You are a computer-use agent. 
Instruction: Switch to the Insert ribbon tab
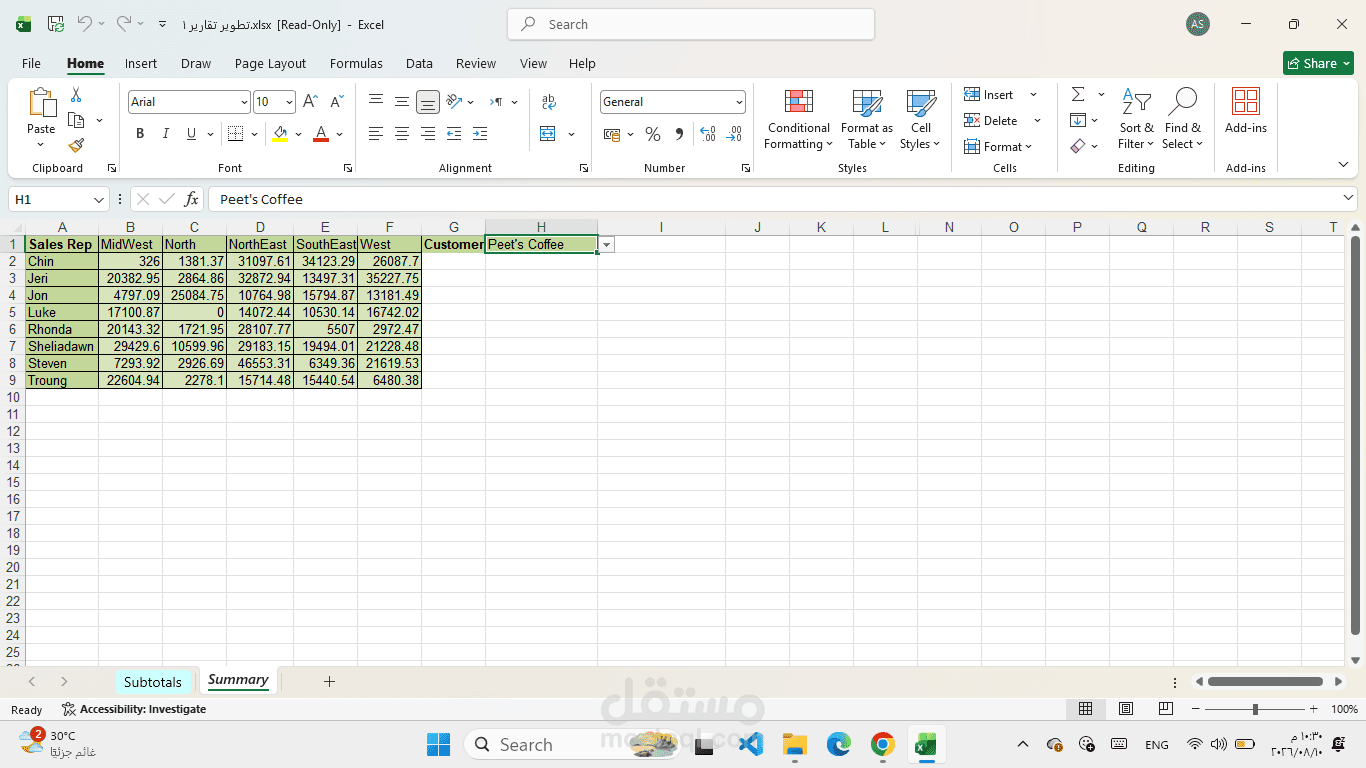141,63
